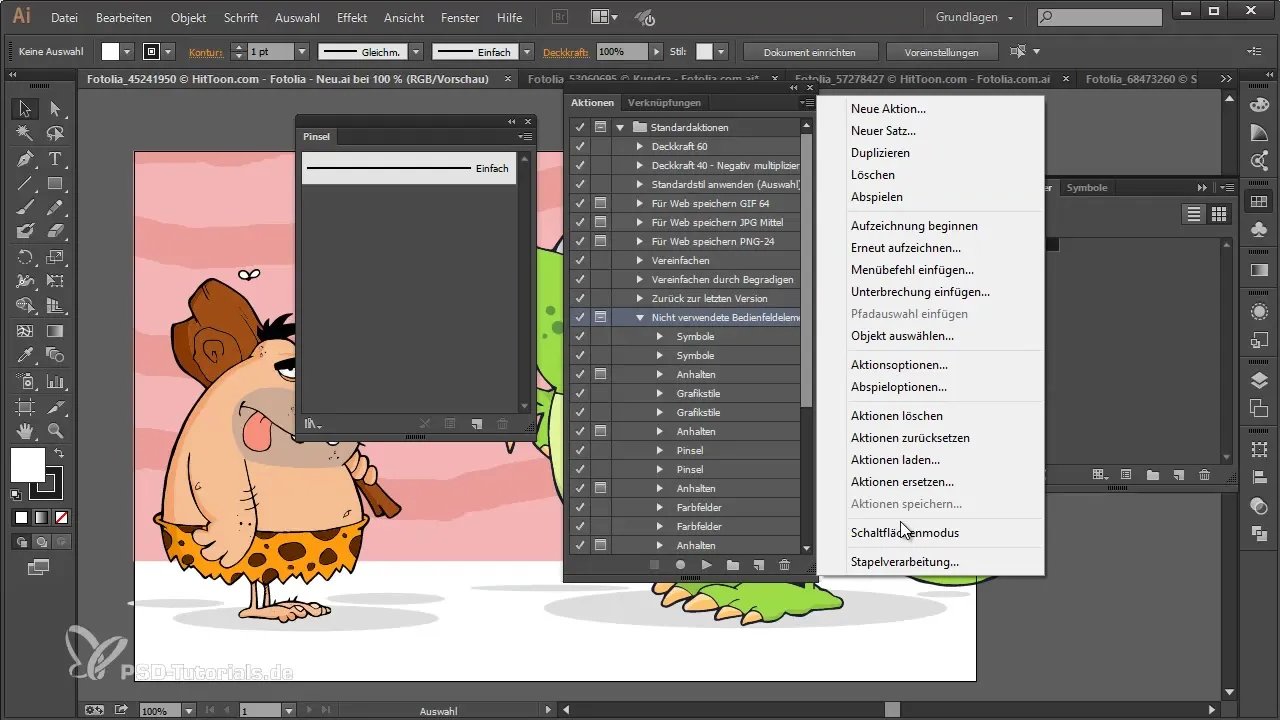
Task: Select the Type tool
Action: click(56, 159)
